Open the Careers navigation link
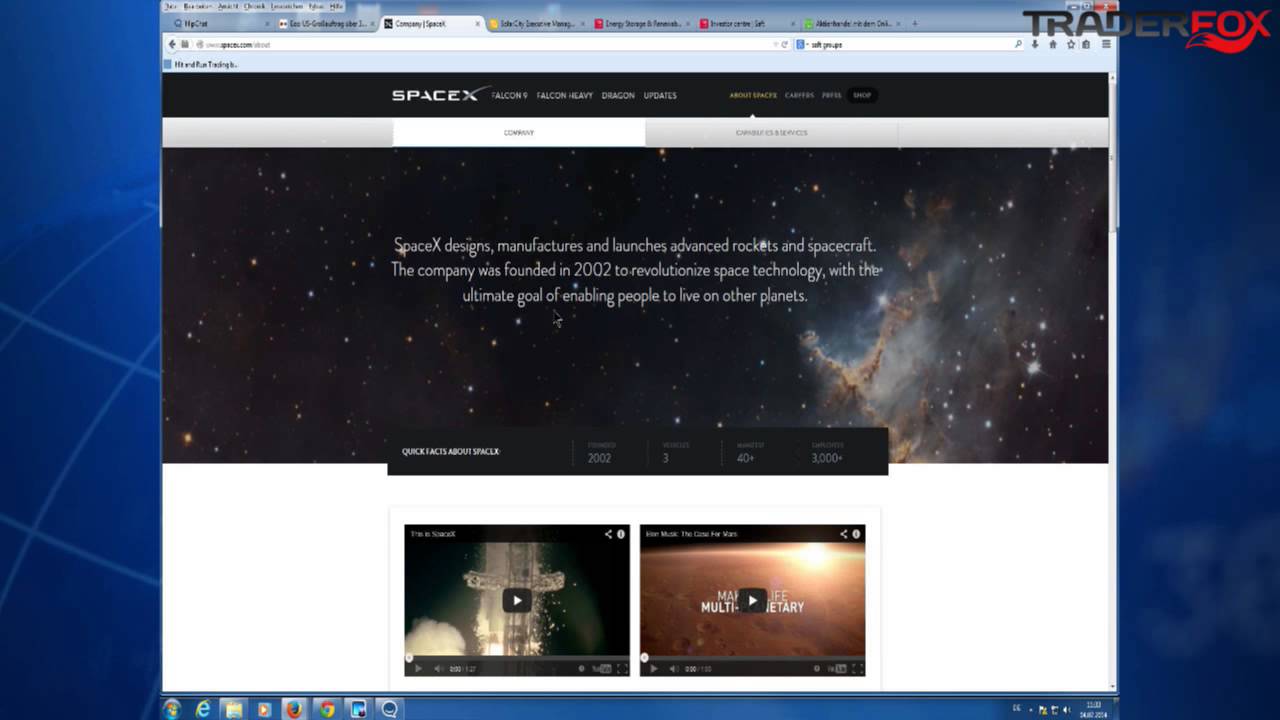Viewport: 1280px width, 720px height. pyautogui.click(x=799, y=96)
